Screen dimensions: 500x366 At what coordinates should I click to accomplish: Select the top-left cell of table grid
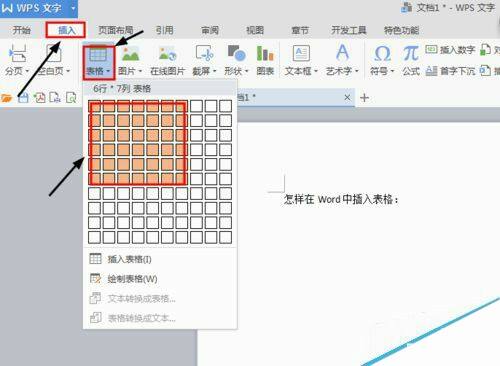[x=94, y=106]
